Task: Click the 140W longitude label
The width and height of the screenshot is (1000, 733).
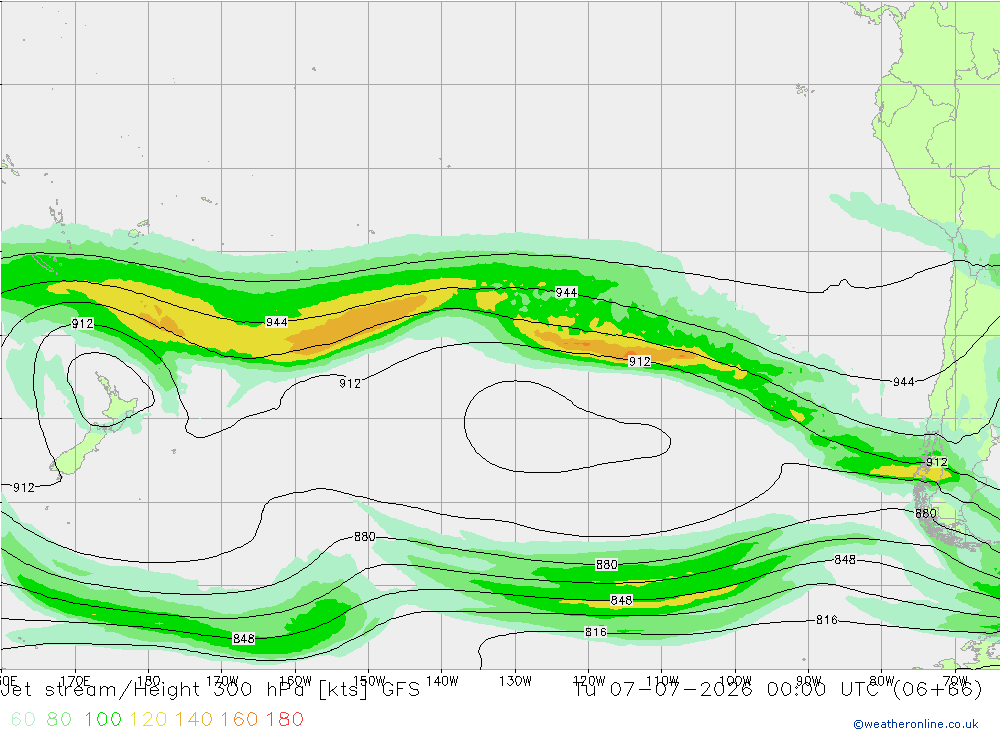Action: tap(442, 681)
